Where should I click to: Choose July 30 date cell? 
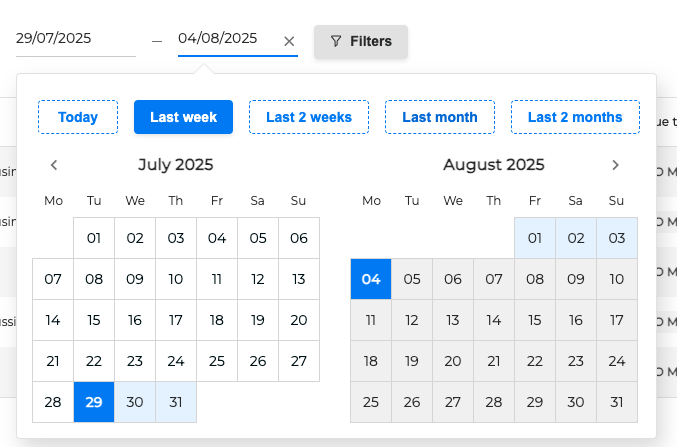[x=135, y=402]
